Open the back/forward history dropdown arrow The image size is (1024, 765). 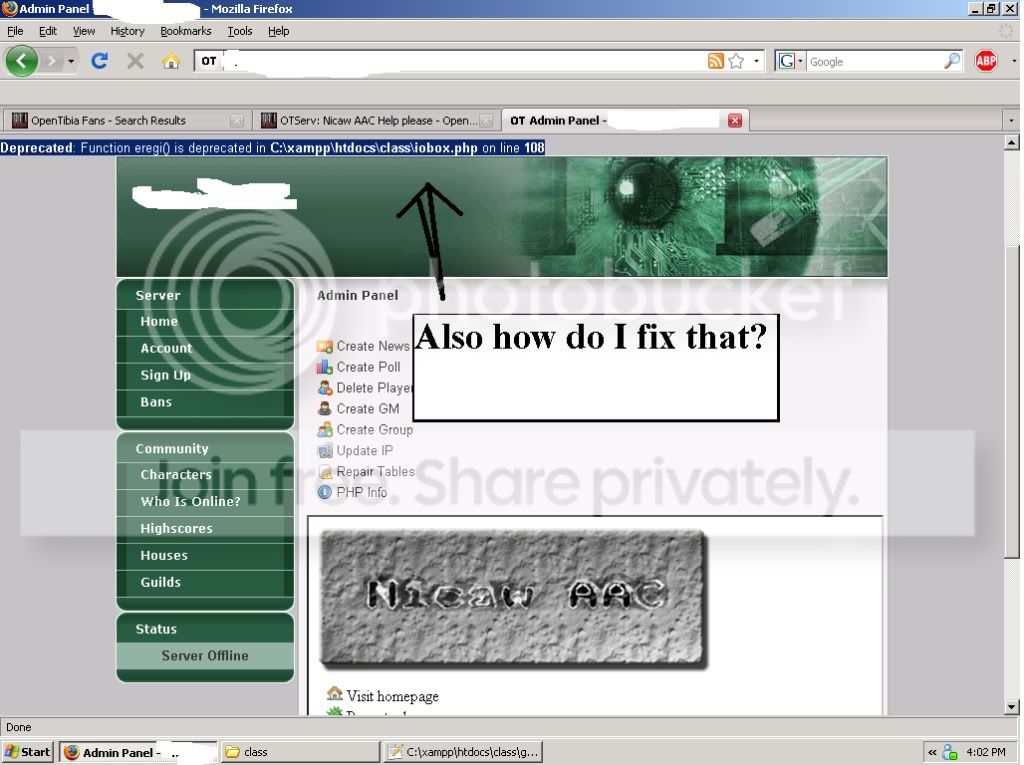coord(71,61)
